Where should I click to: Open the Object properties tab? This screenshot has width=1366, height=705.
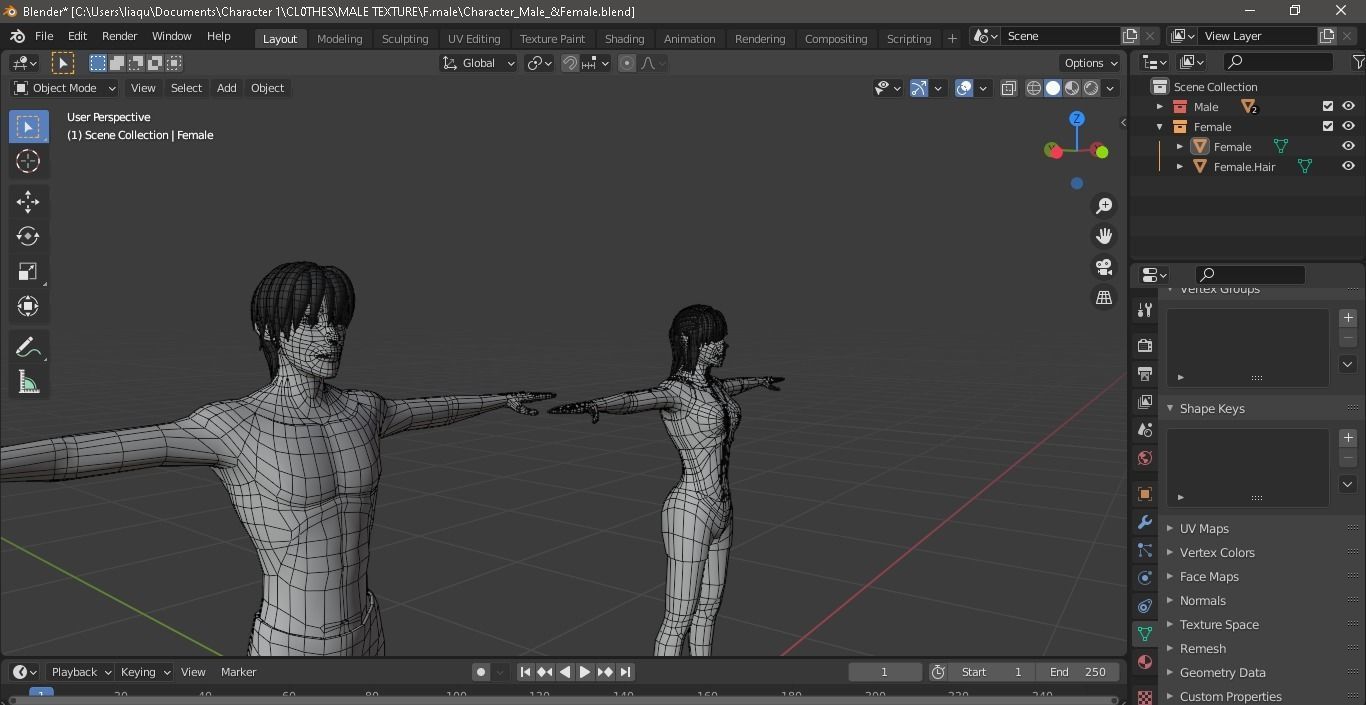point(1145,494)
